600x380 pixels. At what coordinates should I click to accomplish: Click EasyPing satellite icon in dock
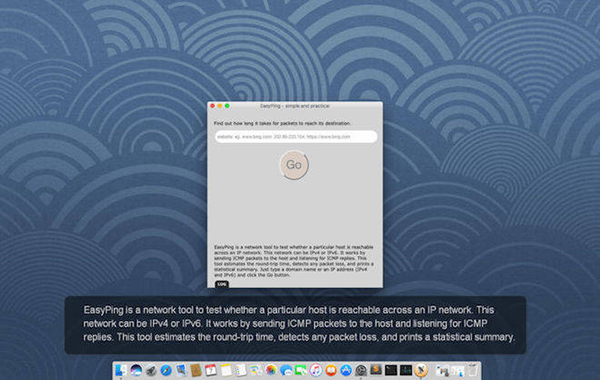pos(421,370)
